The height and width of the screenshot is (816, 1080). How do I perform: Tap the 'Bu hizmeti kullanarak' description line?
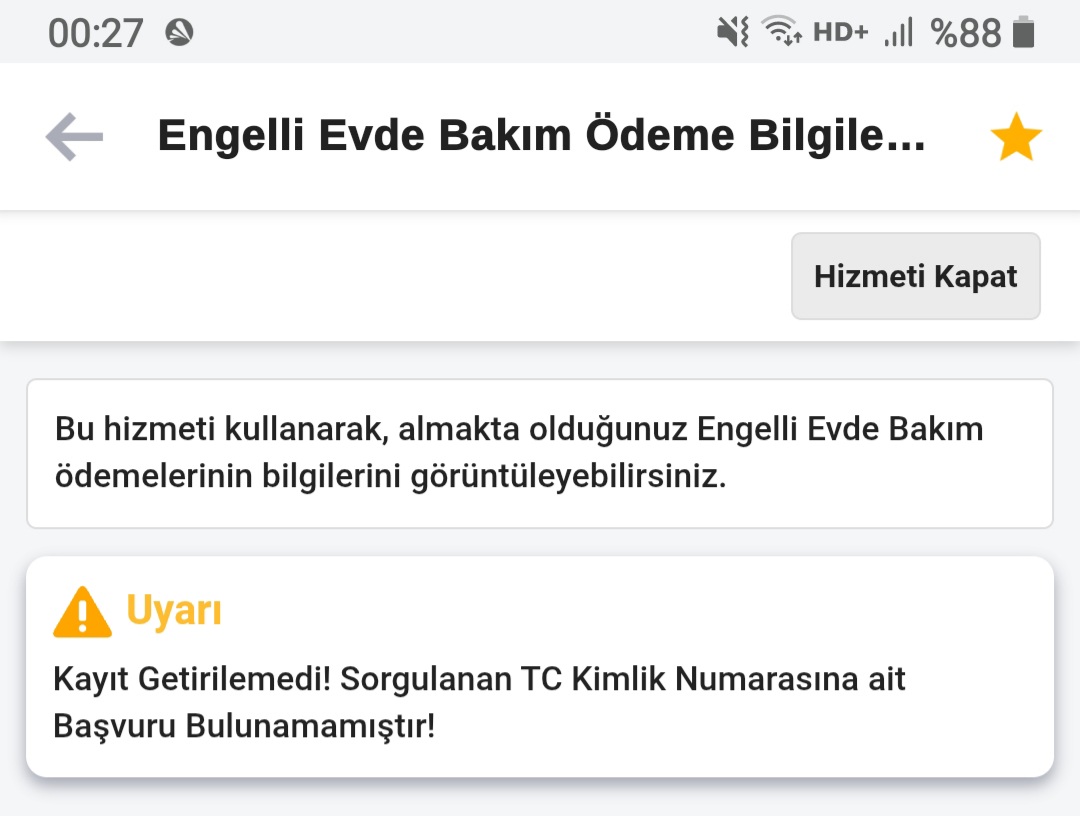tap(519, 429)
